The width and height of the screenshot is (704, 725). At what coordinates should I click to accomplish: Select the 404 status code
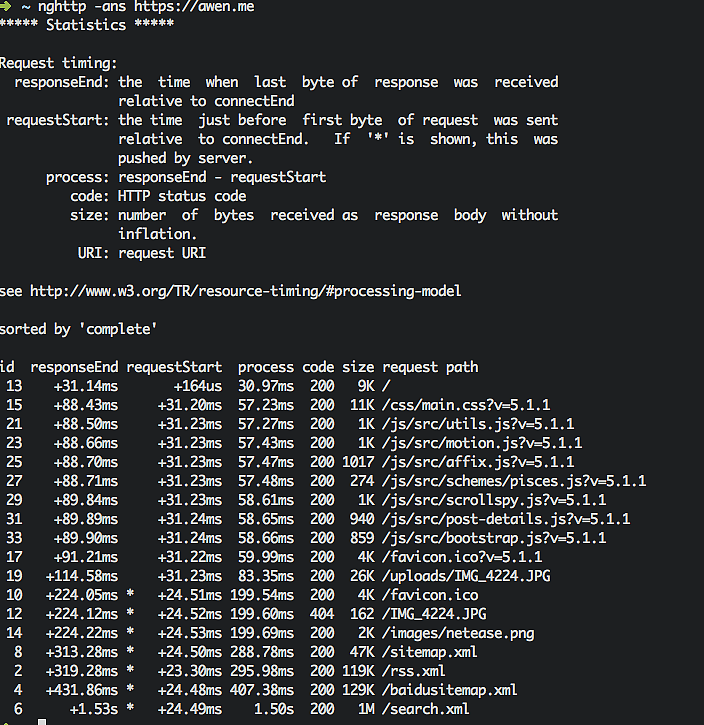(322, 614)
